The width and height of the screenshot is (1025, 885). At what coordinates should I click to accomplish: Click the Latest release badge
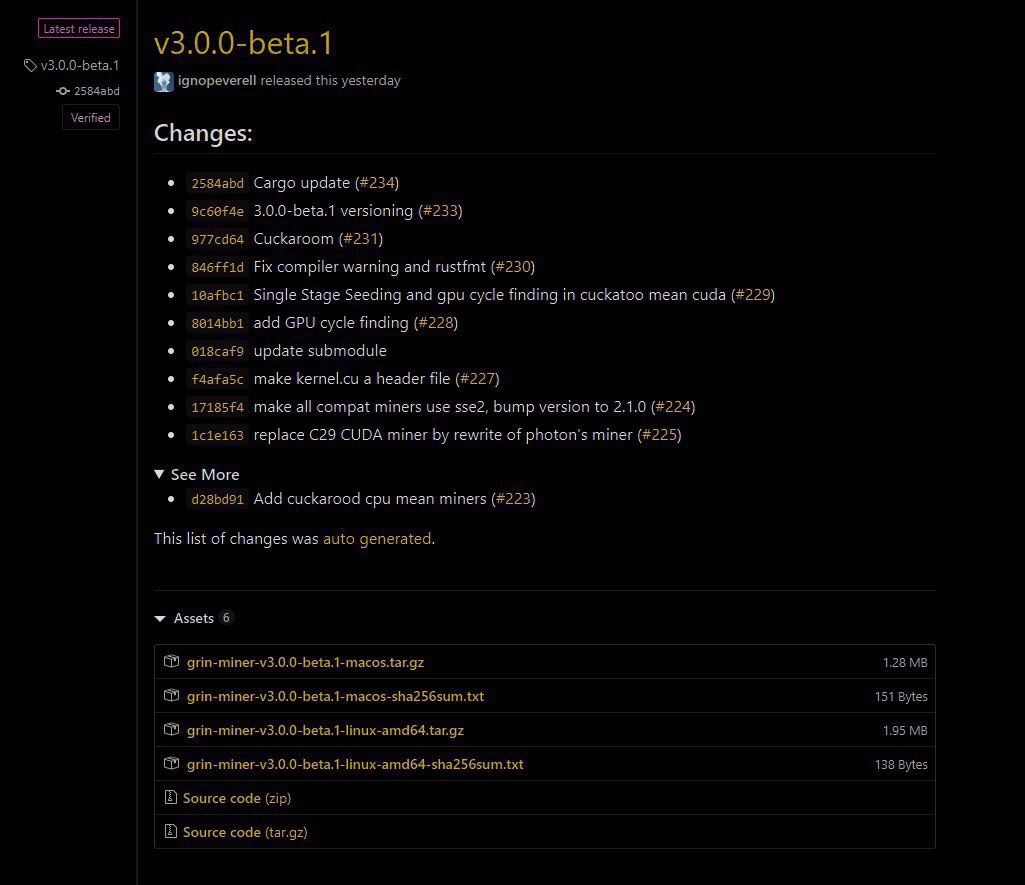tap(79, 29)
